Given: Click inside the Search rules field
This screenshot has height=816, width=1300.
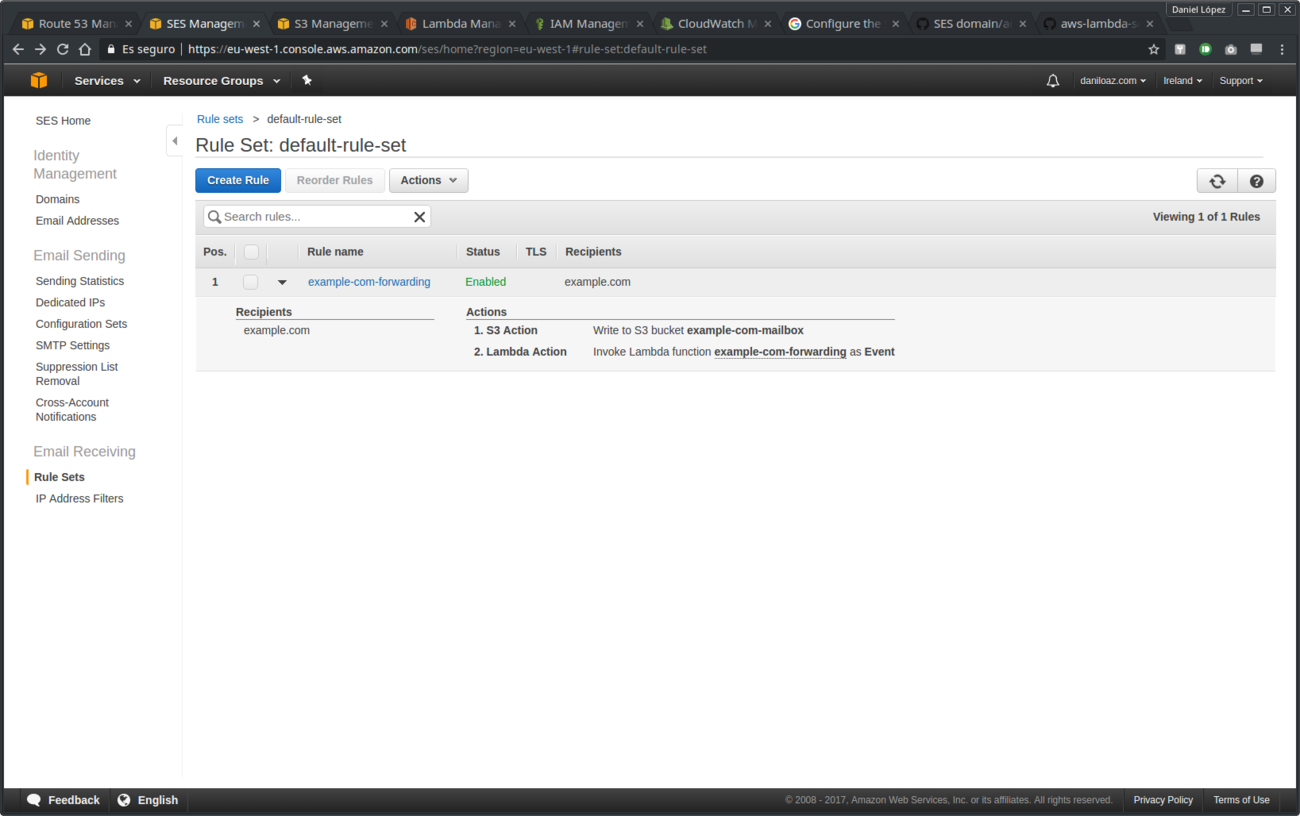Looking at the screenshot, I should 310,216.
